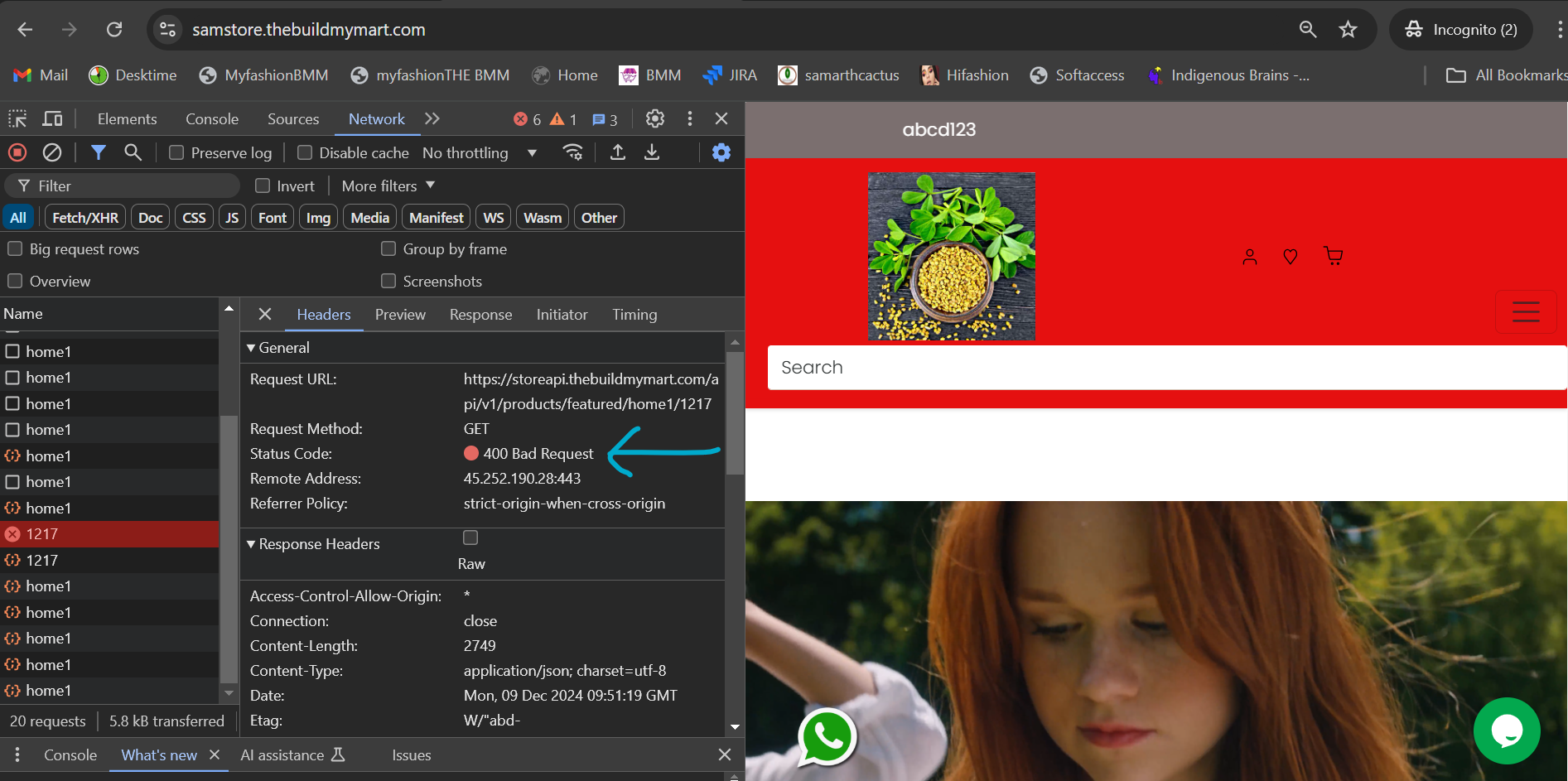Open DevTools customize three-dot menu

coord(689,118)
